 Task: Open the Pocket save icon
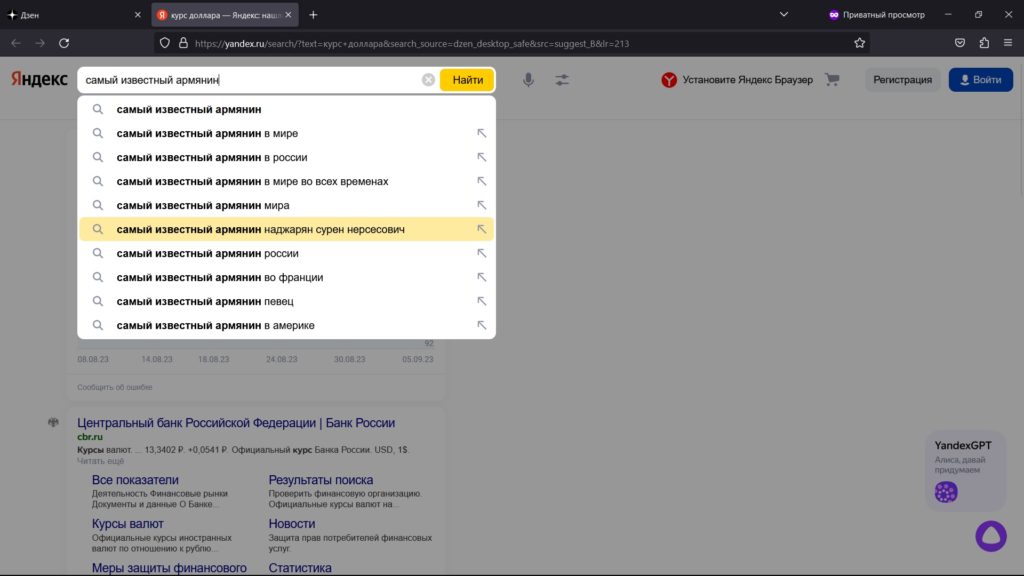click(959, 43)
